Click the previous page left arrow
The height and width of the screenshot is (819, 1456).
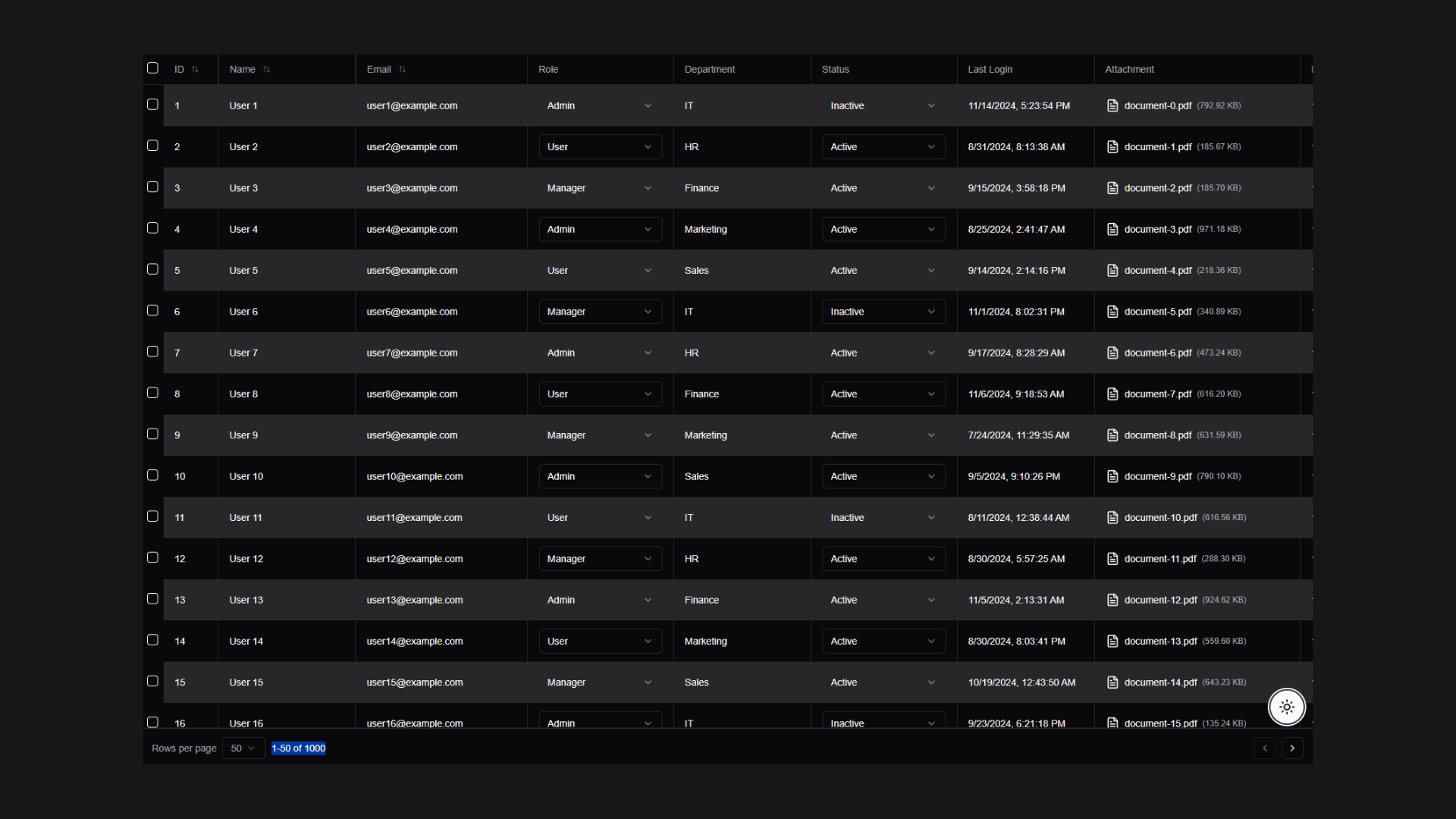[1264, 748]
